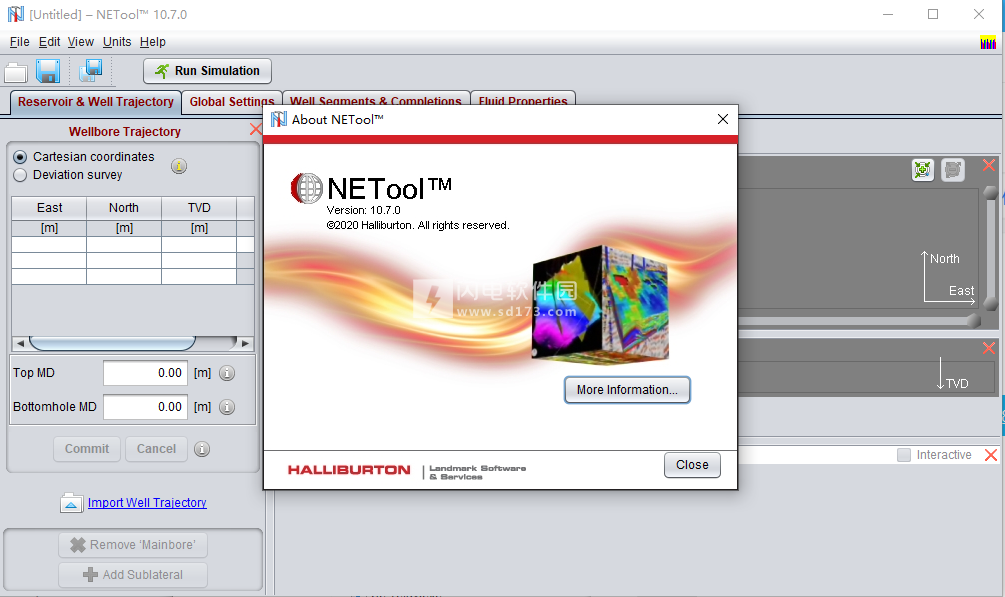Click the trajectory table's right scroll arrow
1005x597 pixels.
[x=245, y=344]
